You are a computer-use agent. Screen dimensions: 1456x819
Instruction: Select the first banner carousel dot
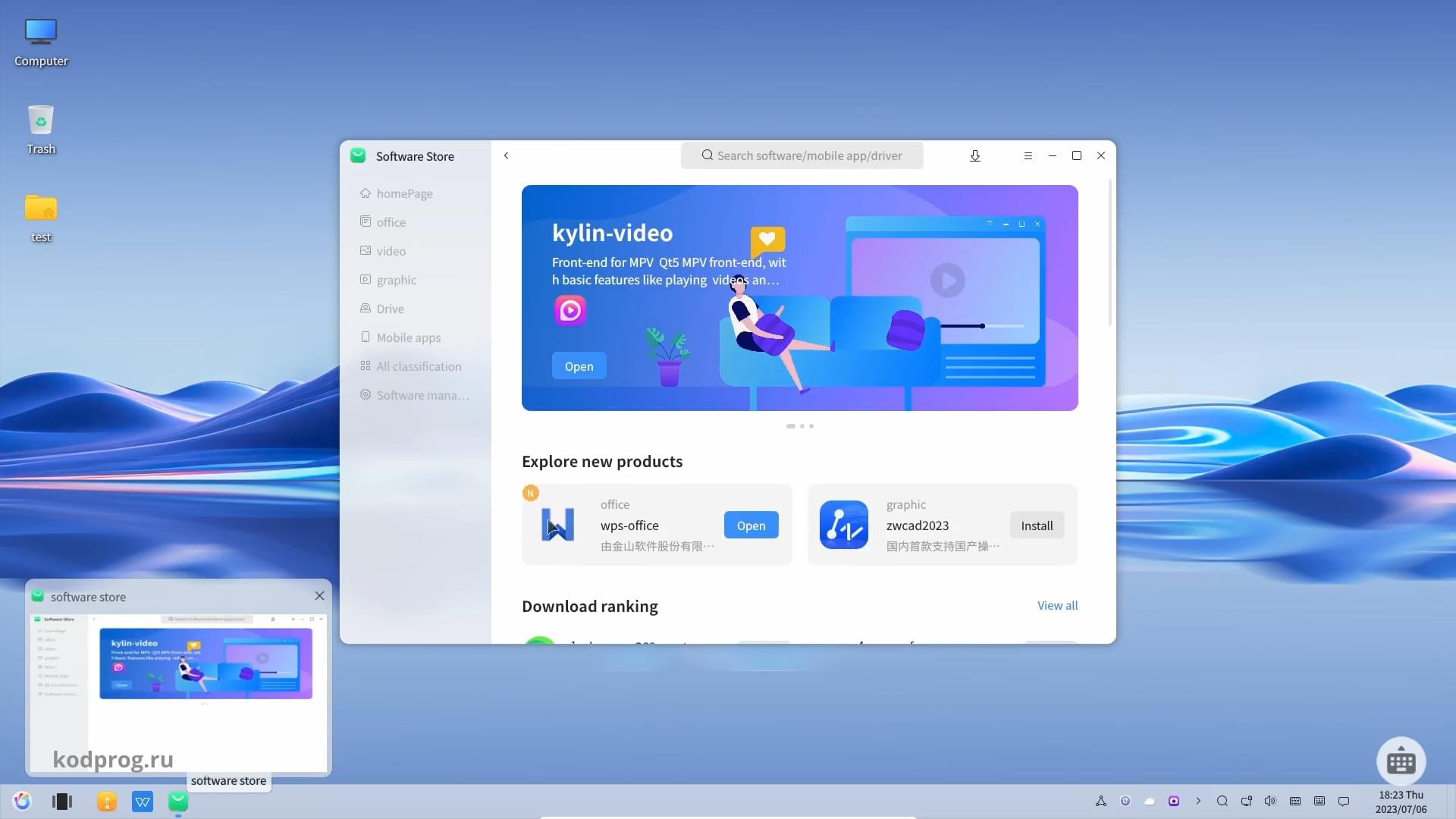click(x=791, y=426)
